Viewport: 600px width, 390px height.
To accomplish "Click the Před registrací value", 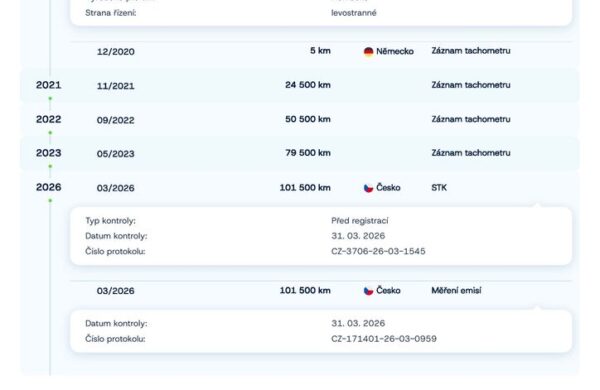I will [360, 221].
